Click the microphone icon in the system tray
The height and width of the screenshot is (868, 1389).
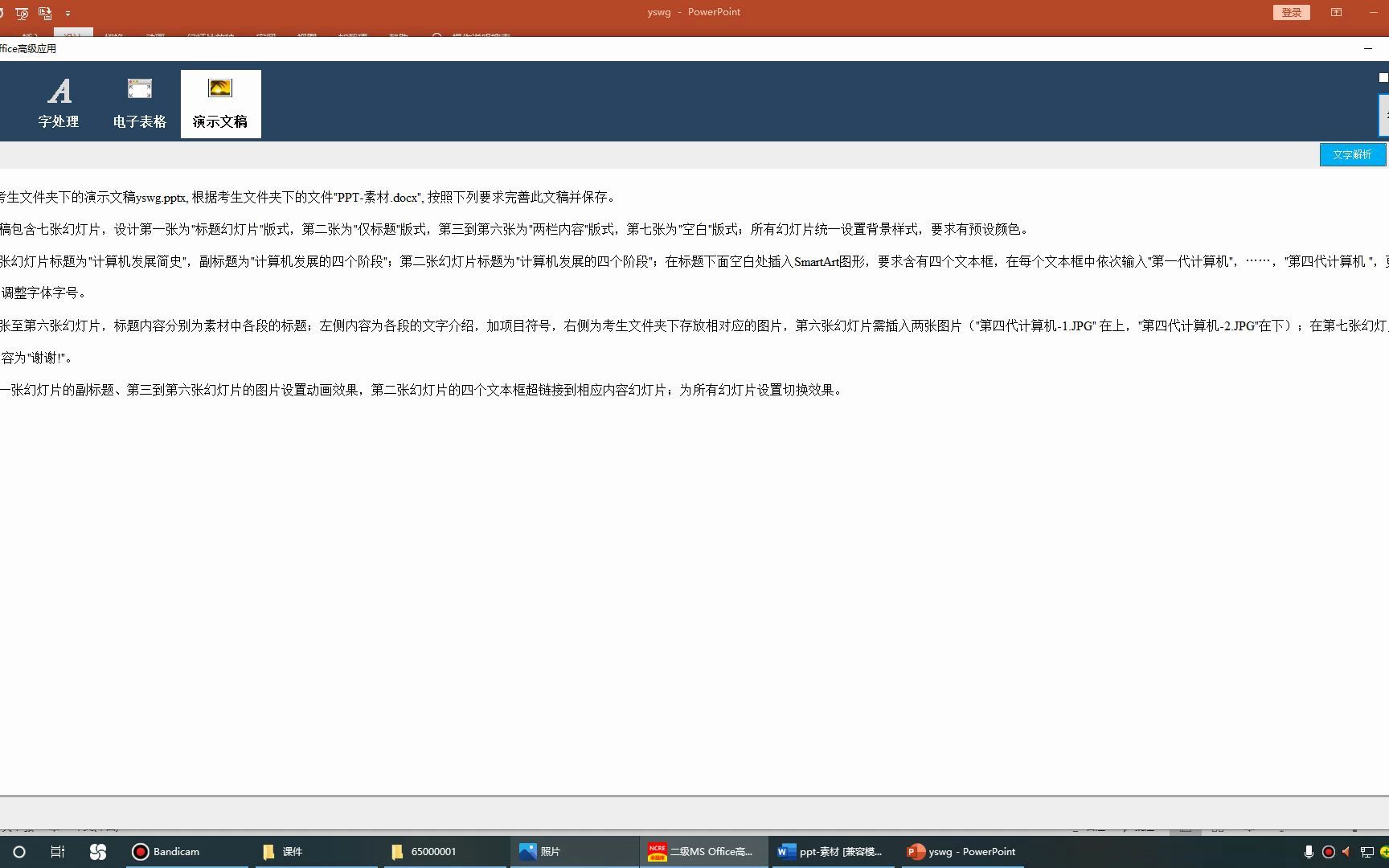click(x=1309, y=852)
